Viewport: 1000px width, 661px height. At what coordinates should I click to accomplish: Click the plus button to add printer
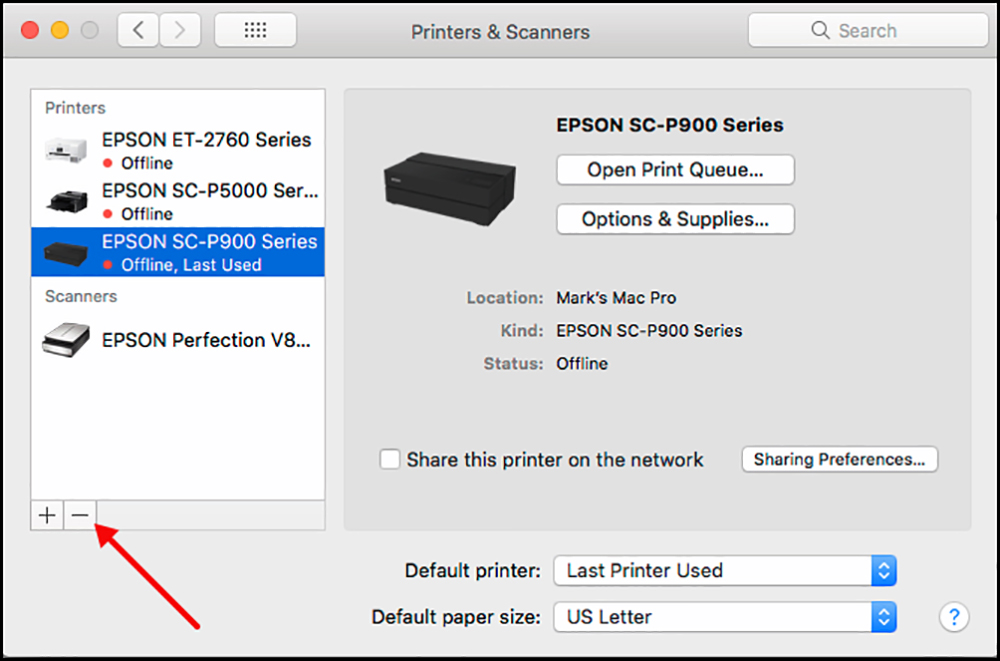tap(47, 515)
